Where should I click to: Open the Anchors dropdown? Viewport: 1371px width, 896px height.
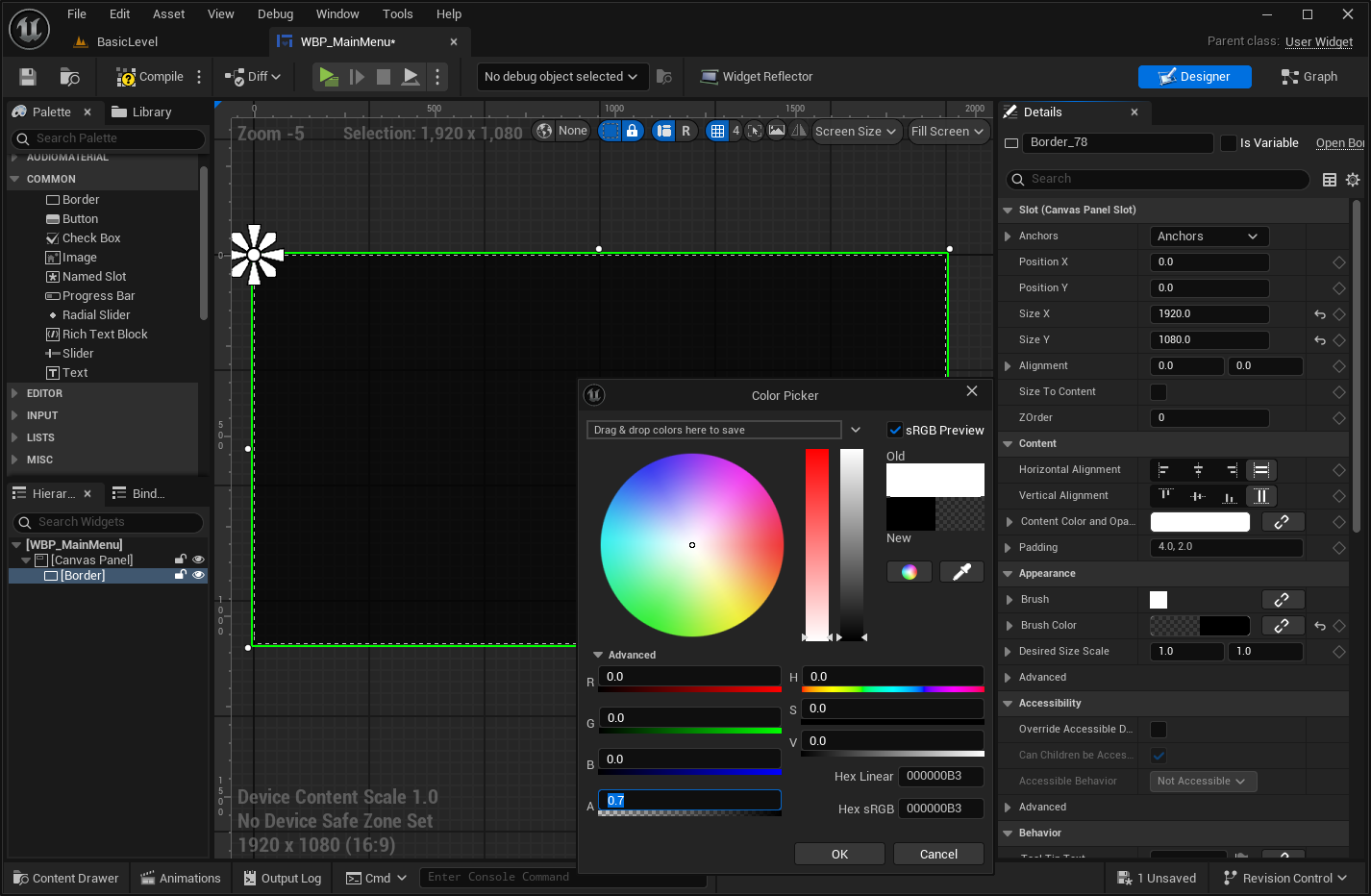pyautogui.click(x=1209, y=236)
